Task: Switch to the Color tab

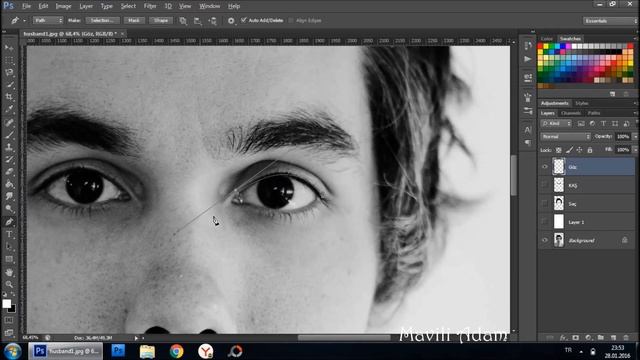Action: (x=547, y=39)
